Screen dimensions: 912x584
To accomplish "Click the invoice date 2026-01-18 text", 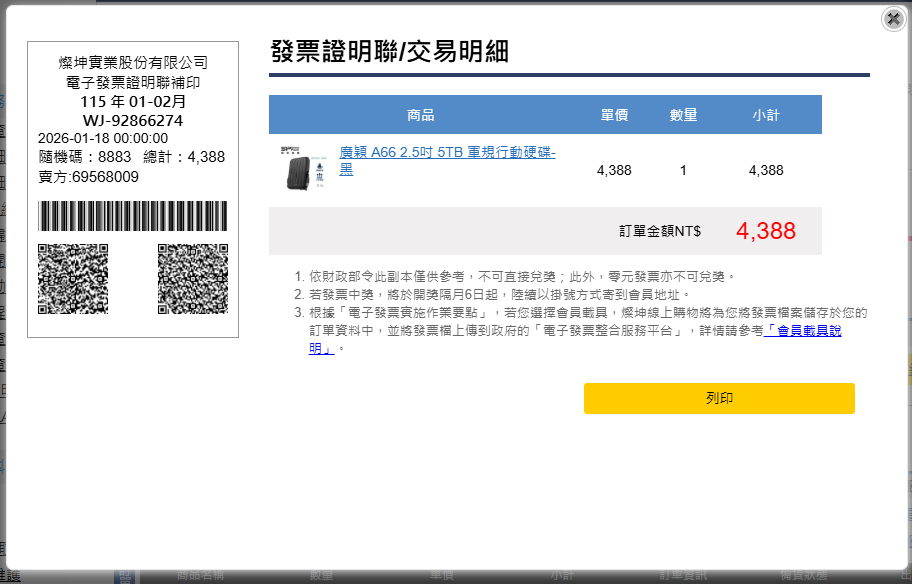I will tap(103, 138).
